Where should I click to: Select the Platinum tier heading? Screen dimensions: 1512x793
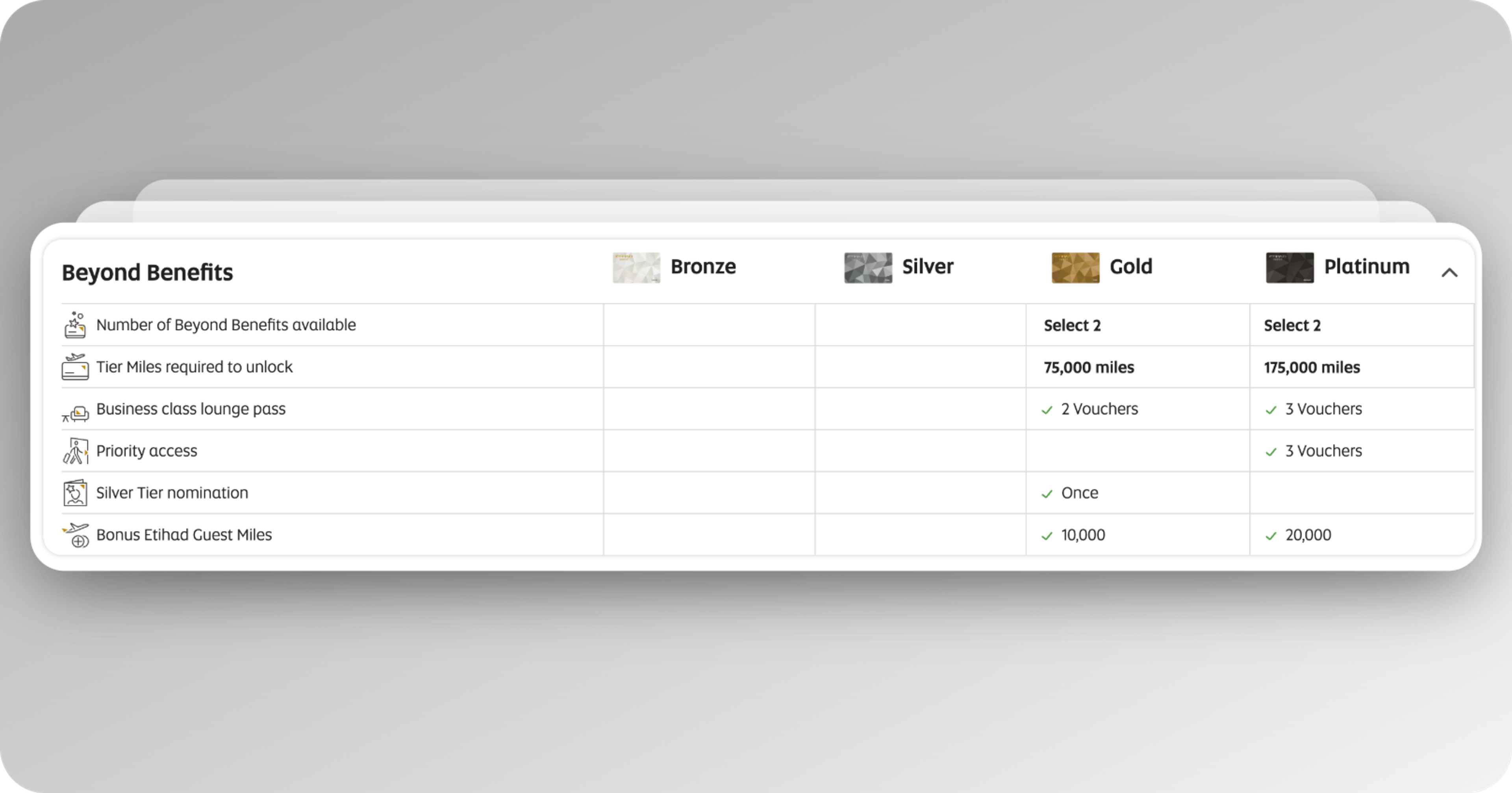tap(1366, 267)
